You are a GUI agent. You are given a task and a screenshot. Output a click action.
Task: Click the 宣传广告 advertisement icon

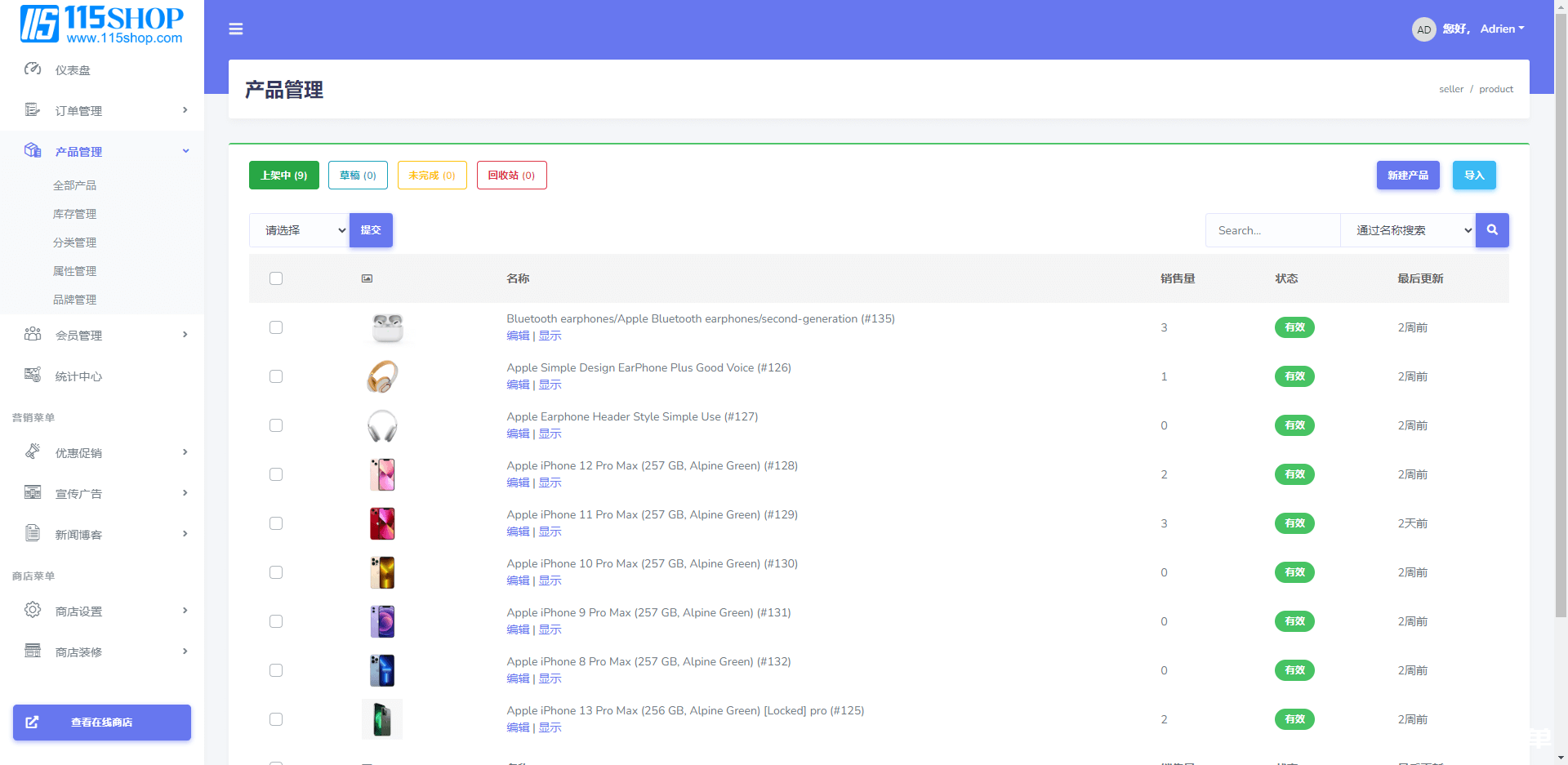(x=33, y=492)
